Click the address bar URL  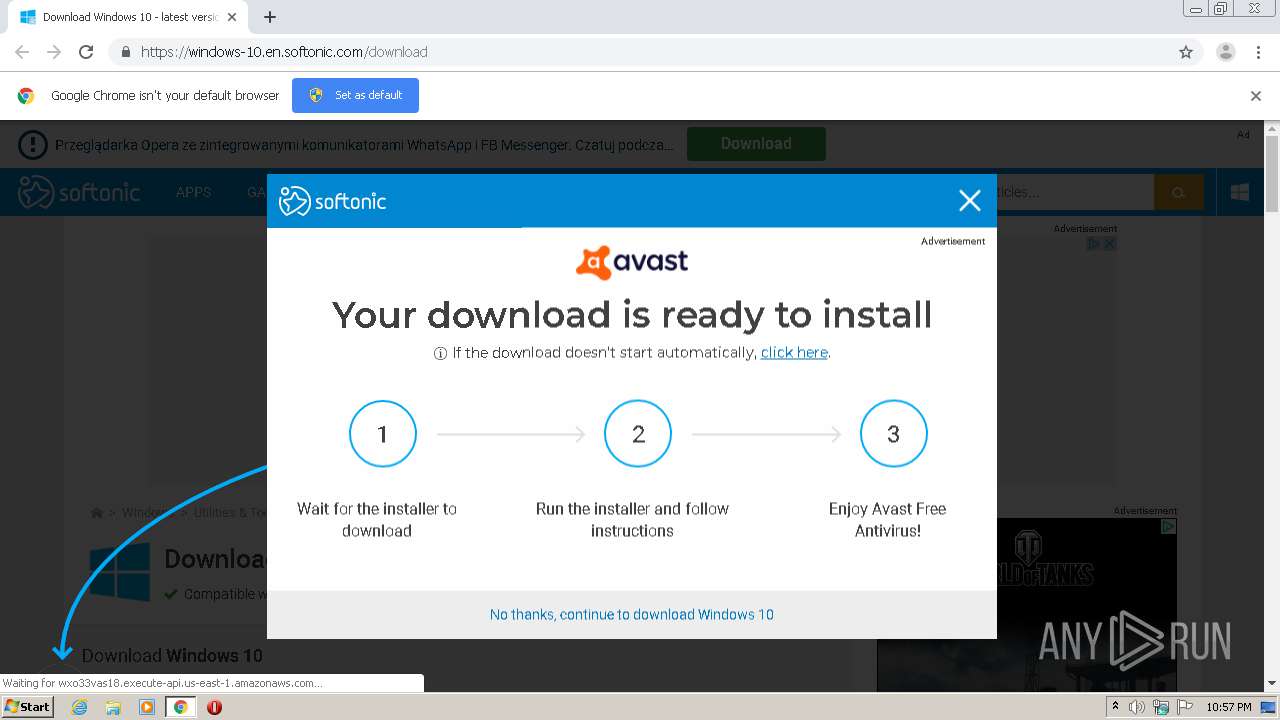(x=284, y=52)
